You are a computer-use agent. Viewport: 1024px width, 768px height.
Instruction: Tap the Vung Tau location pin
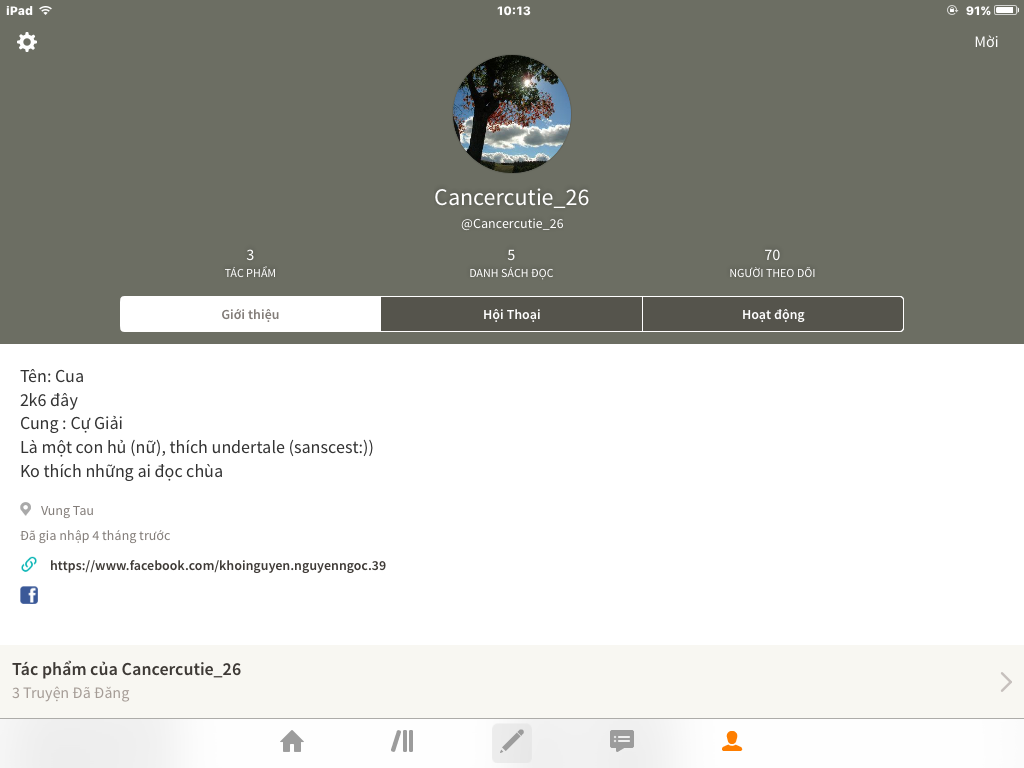[25, 509]
